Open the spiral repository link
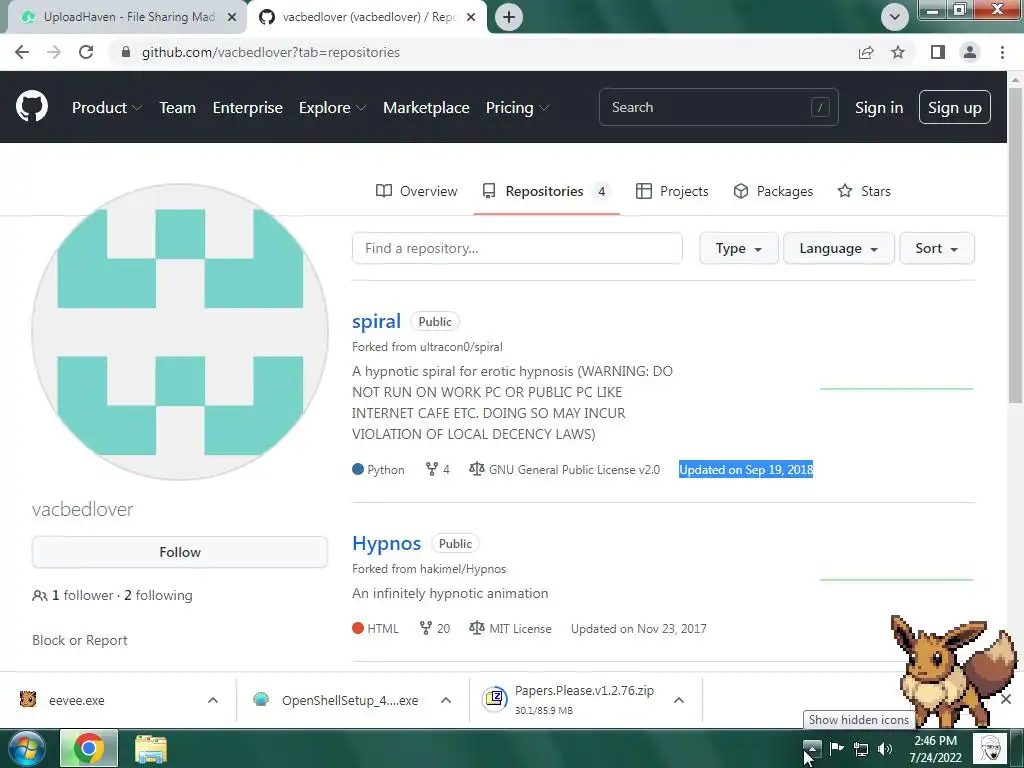This screenshot has width=1024, height=768. [376, 321]
